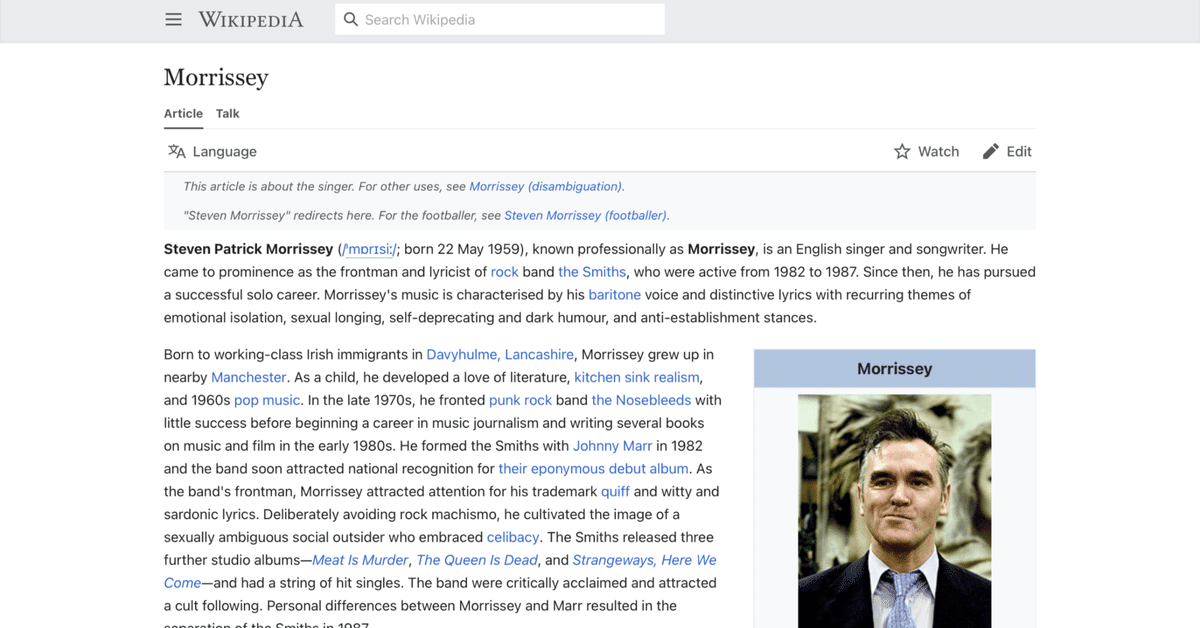
Task: Follow the celibacy link
Action: point(513,538)
